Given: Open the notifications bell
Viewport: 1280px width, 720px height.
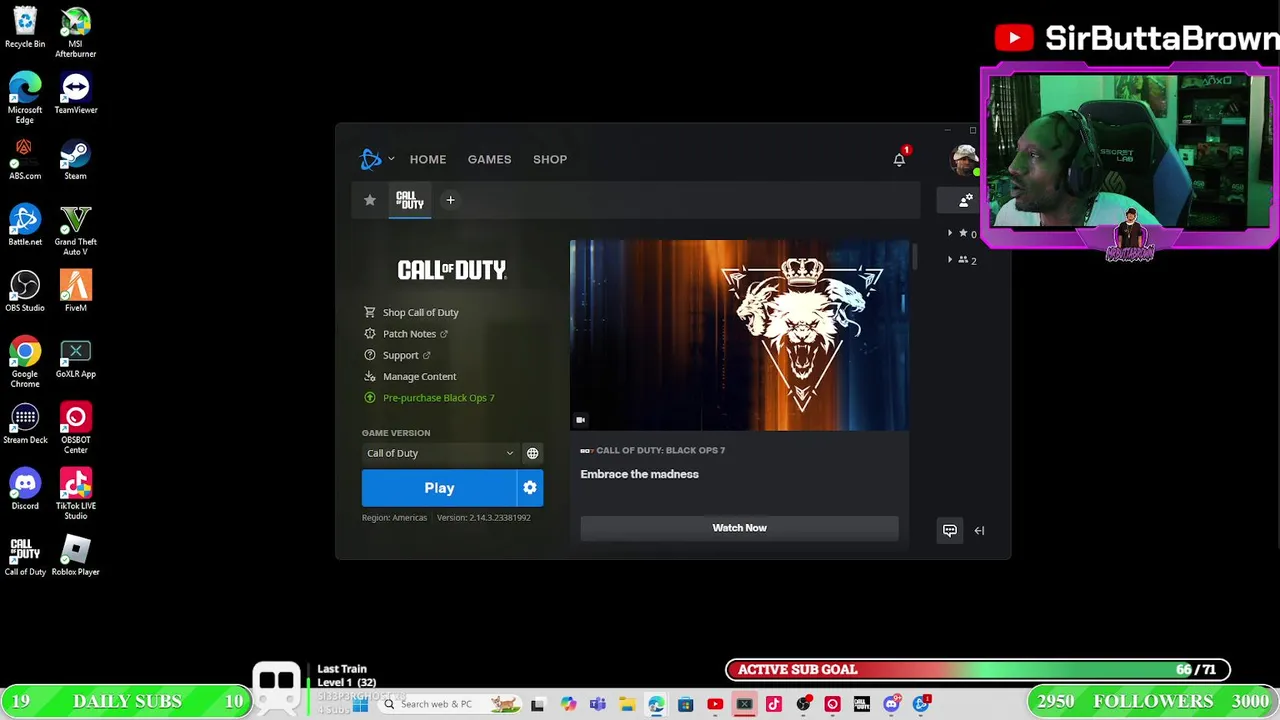Looking at the screenshot, I should click(x=899, y=159).
